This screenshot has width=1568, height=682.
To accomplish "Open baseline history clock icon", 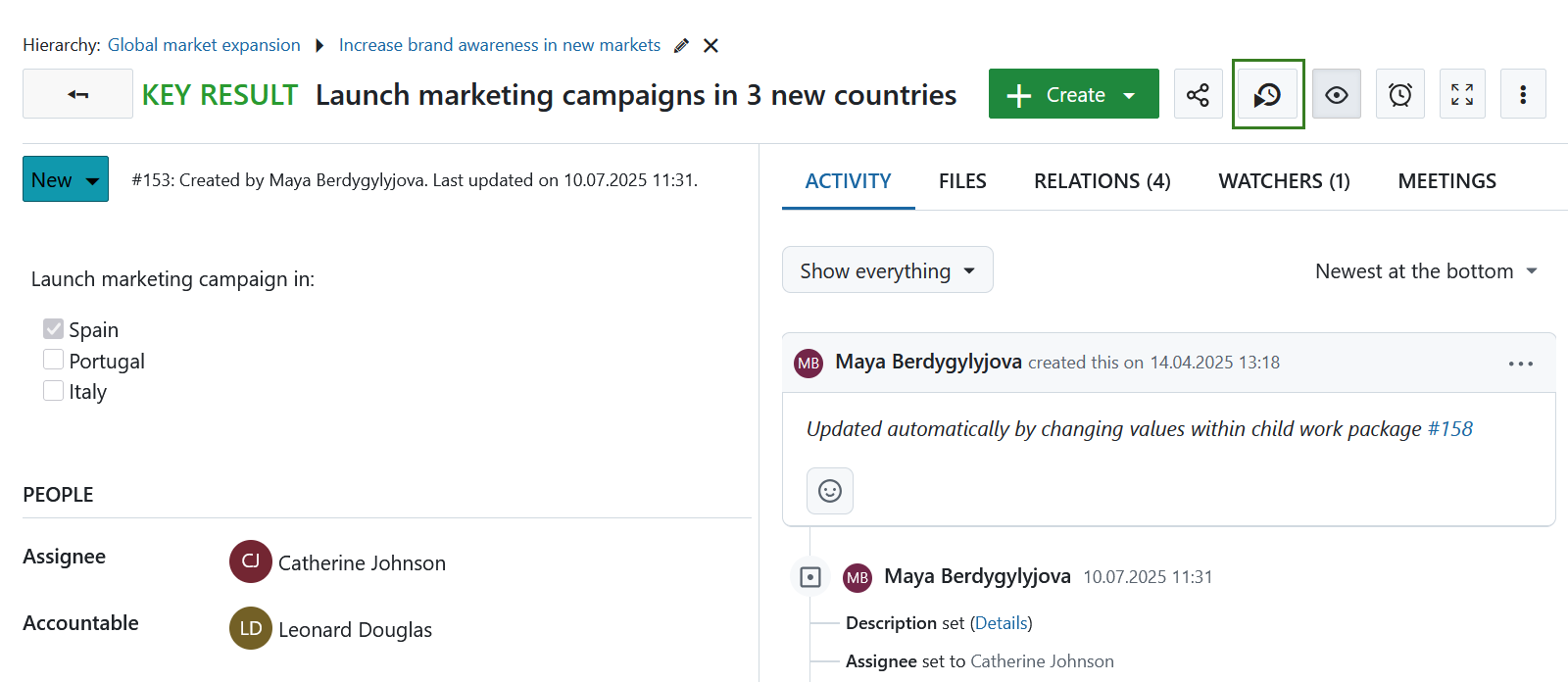I will pyautogui.click(x=1267, y=94).
